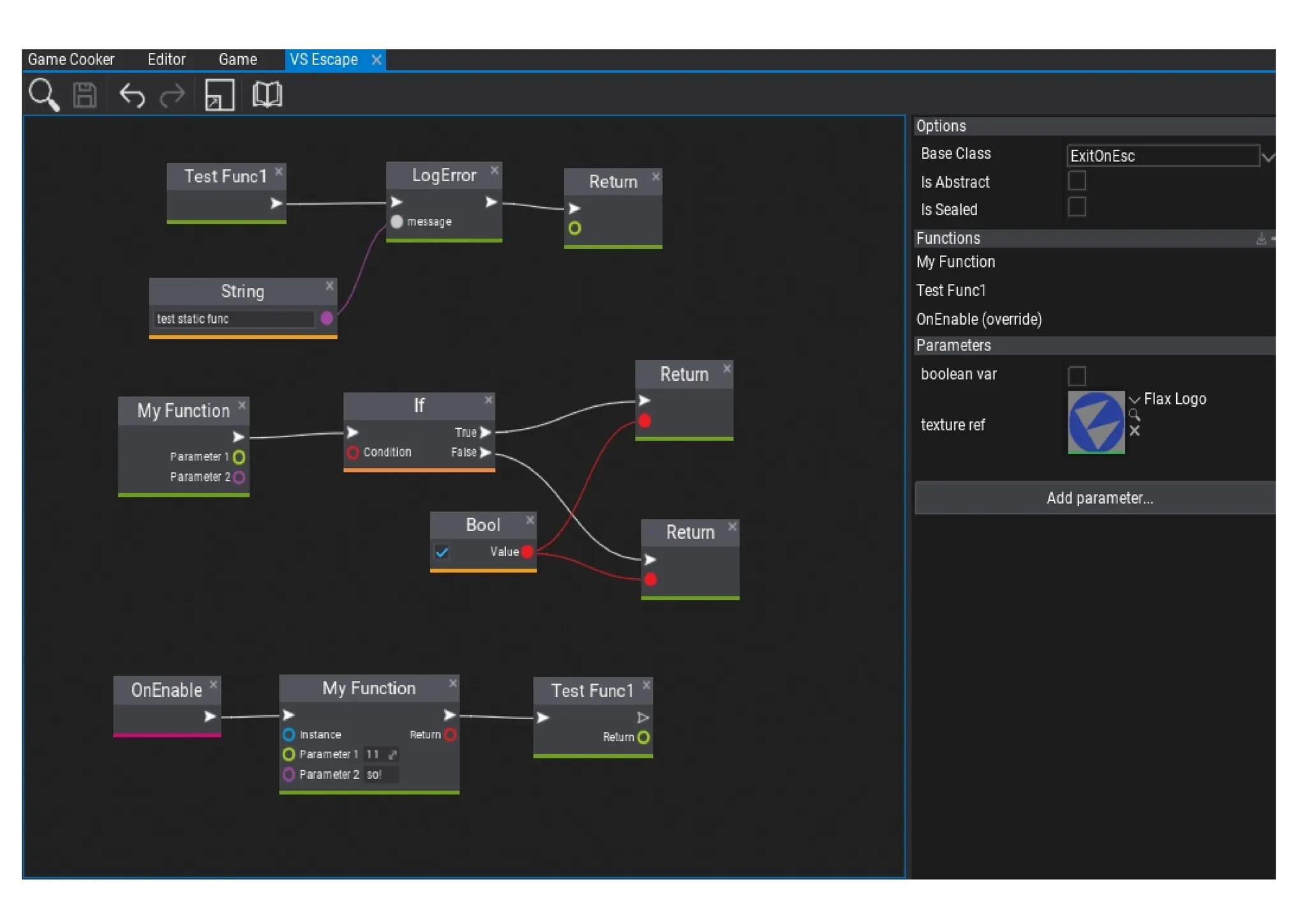The width and height of the screenshot is (1307, 924).
Task: Select OnEnable (override) in Functions list
Action: tap(978, 319)
